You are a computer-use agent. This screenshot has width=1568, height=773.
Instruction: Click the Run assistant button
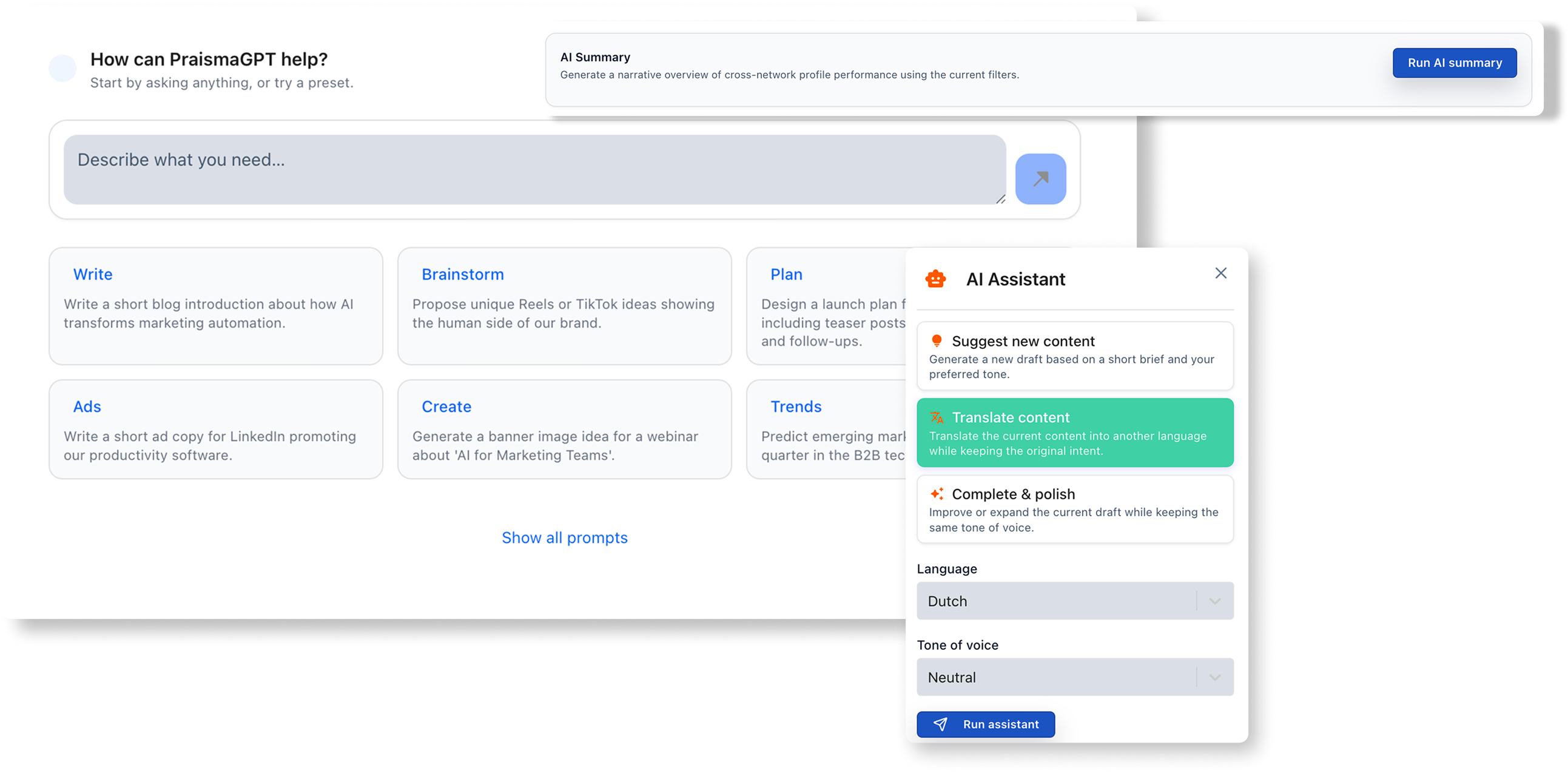coord(986,724)
